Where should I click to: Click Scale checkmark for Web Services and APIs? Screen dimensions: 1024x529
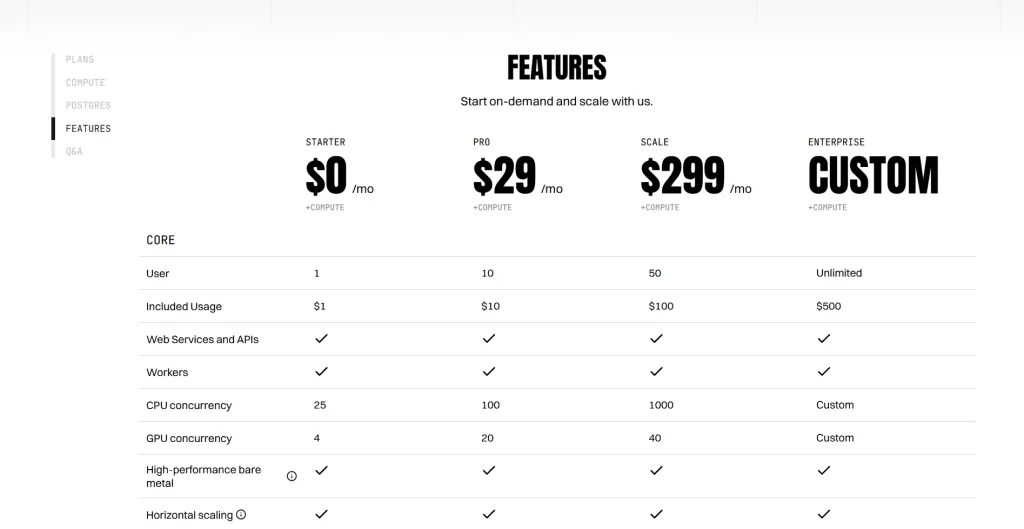click(x=656, y=338)
